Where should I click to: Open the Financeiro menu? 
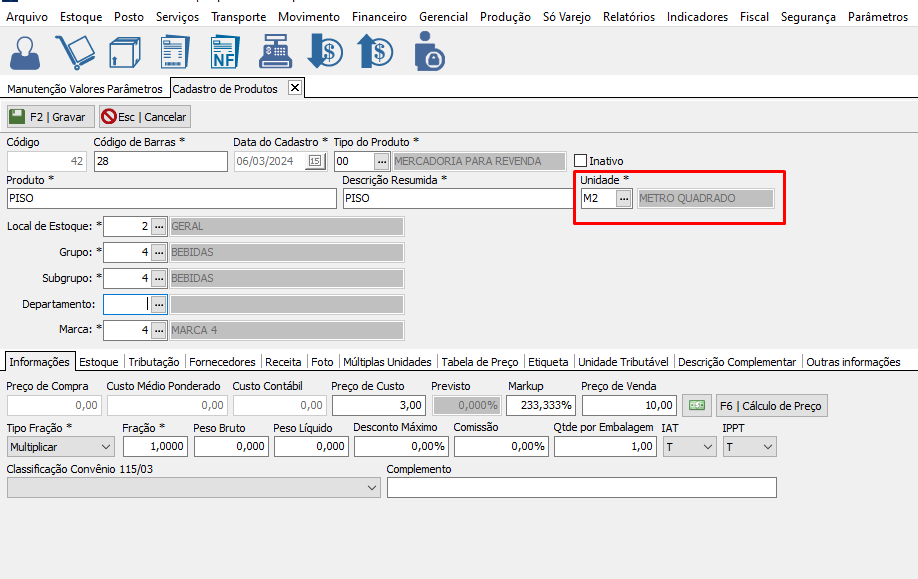379,17
